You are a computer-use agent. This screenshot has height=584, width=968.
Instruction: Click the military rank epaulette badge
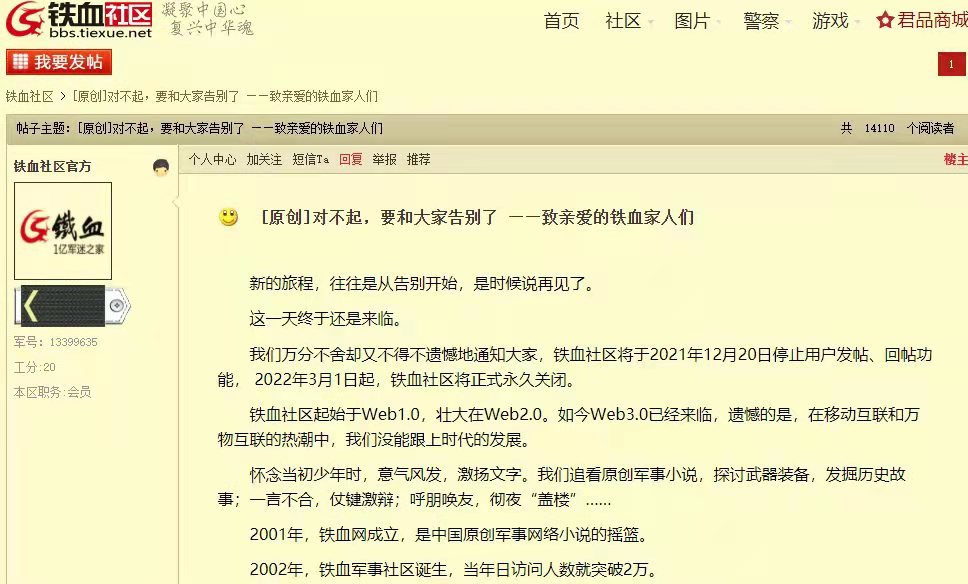click(72, 306)
